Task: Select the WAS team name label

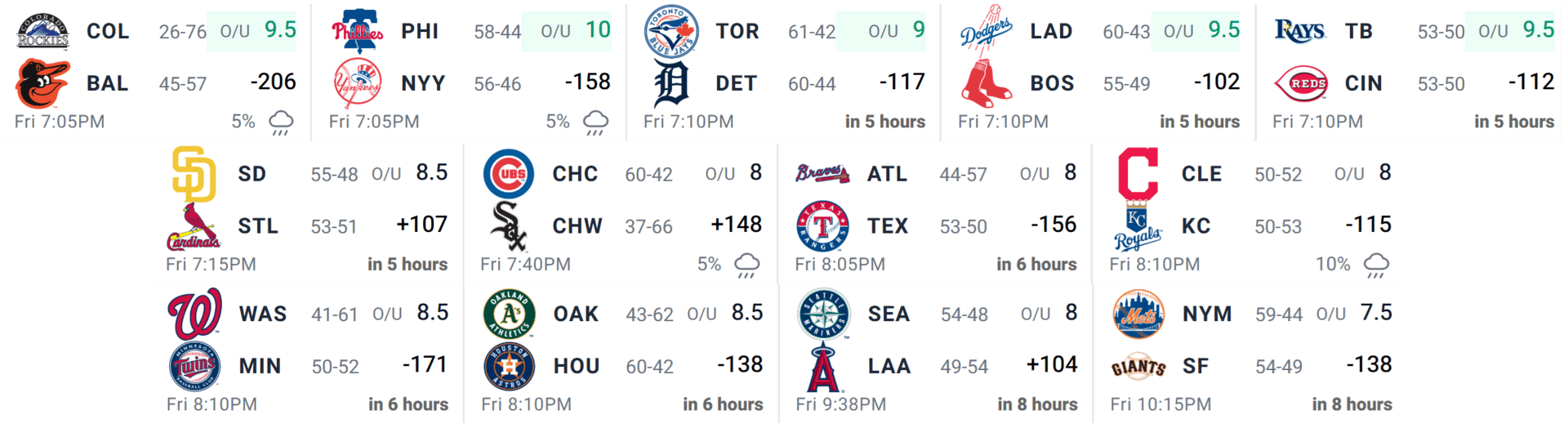Action: point(263,314)
